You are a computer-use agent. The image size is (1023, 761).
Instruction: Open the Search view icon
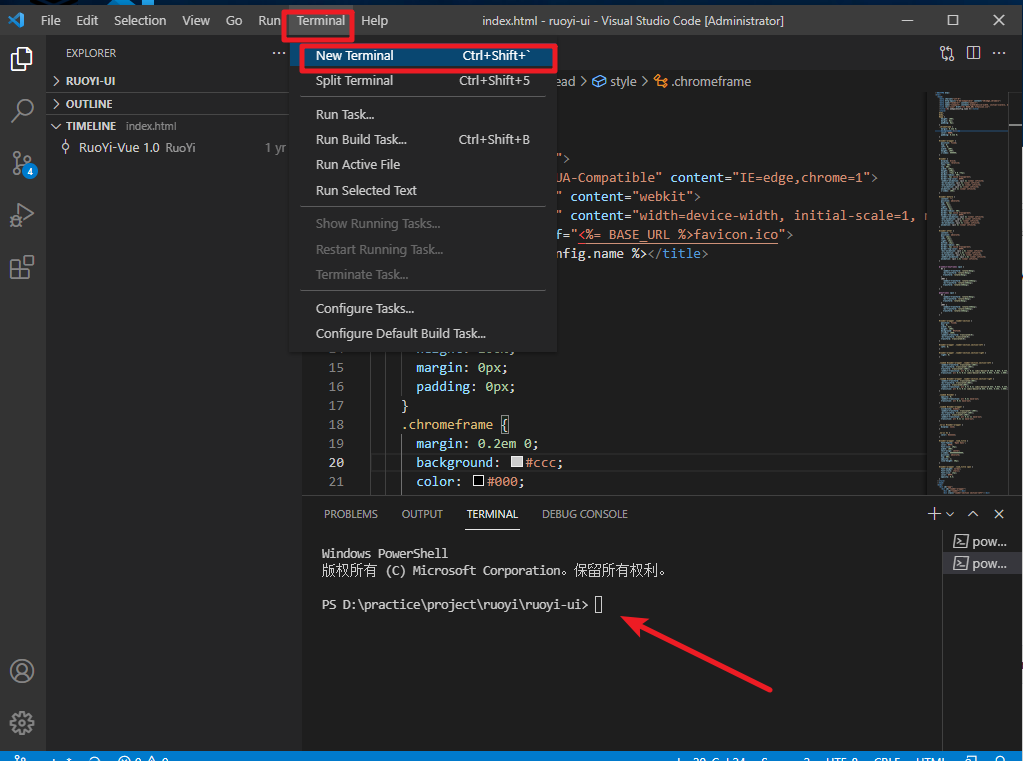[x=22, y=111]
